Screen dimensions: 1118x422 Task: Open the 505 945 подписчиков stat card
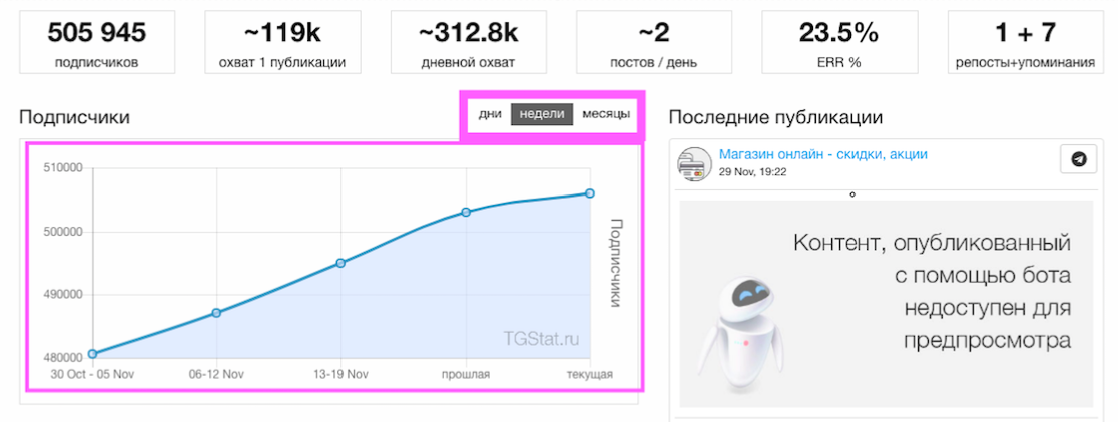pyautogui.click(x=96, y=42)
